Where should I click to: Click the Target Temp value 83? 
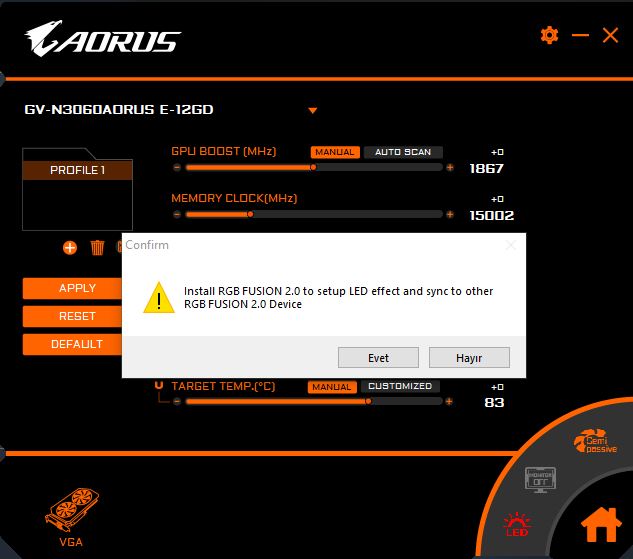point(494,403)
